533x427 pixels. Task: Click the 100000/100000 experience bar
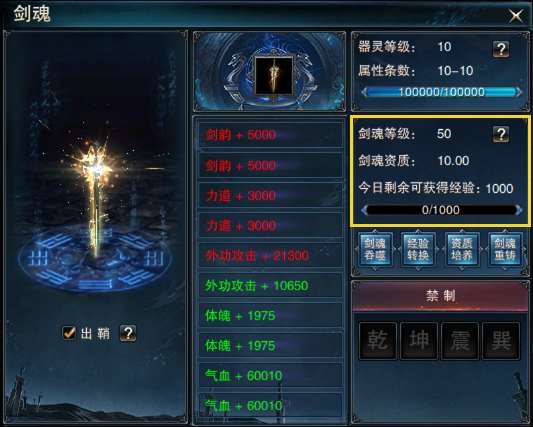(x=441, y=92)
